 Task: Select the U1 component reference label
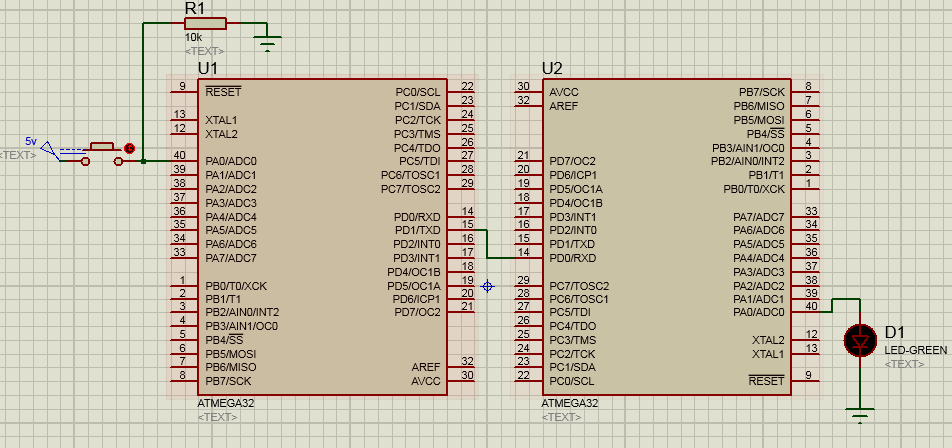coord(207,69)
